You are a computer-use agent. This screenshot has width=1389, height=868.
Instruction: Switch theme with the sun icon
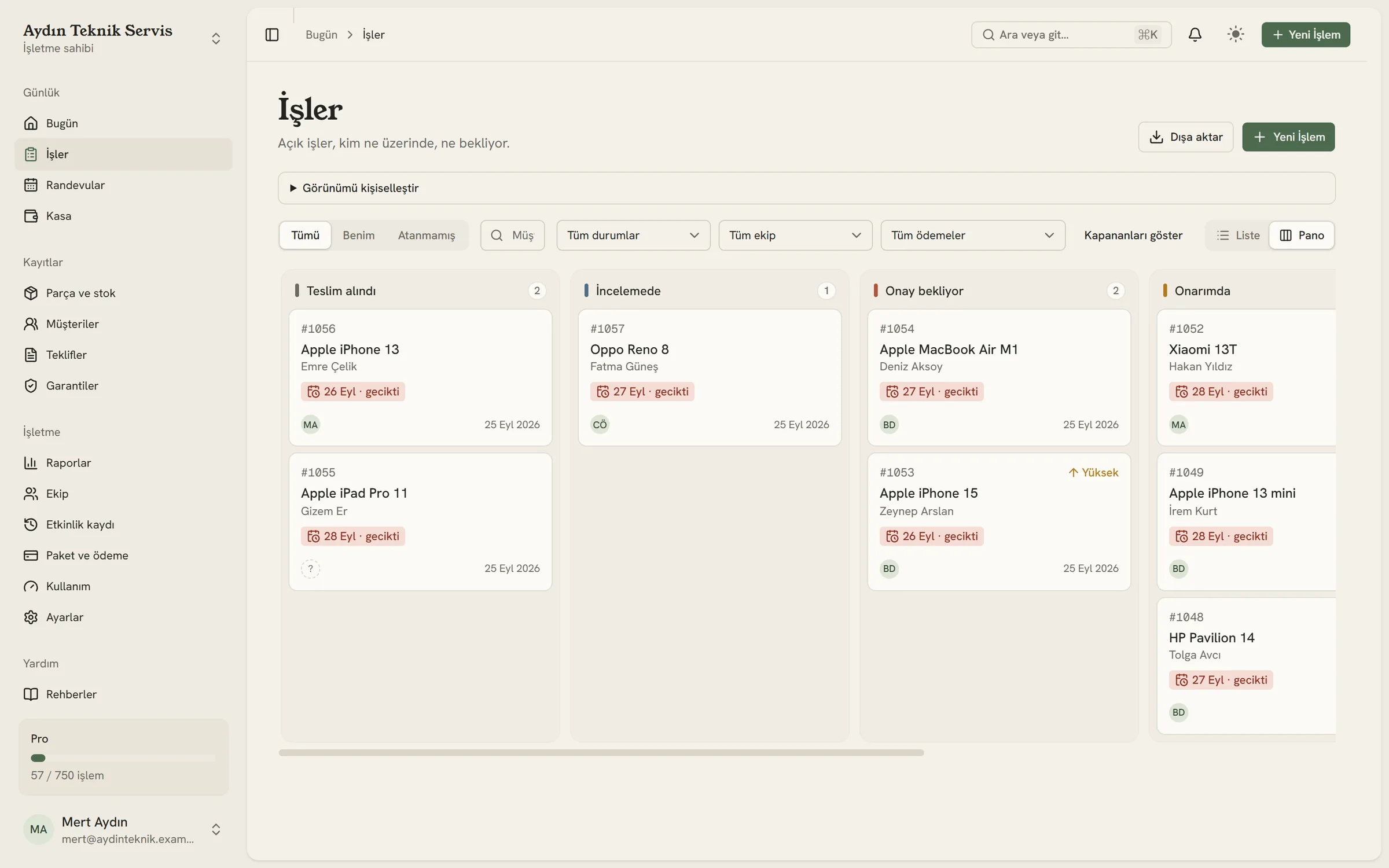[x=1235, y=35]
